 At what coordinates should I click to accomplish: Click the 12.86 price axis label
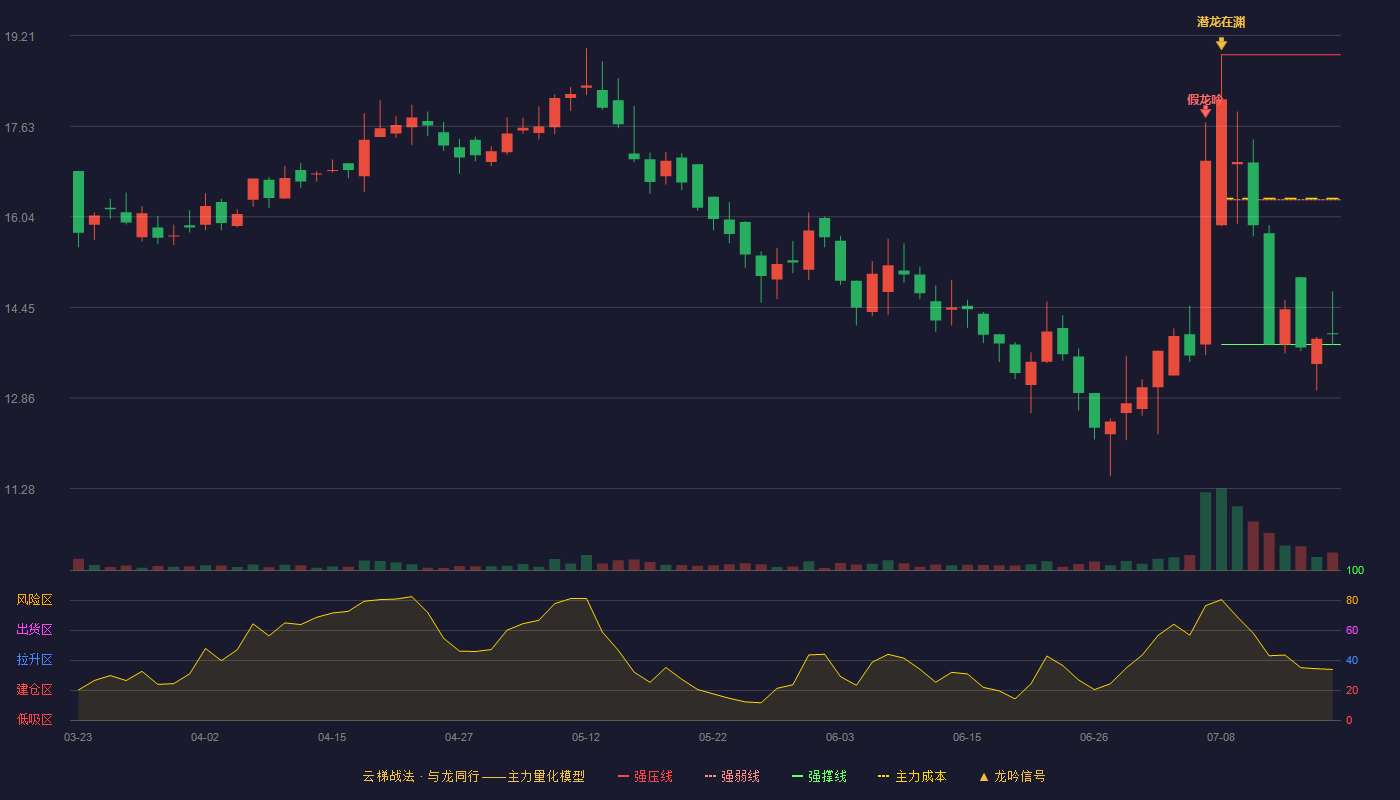click(x=20, y=398)
